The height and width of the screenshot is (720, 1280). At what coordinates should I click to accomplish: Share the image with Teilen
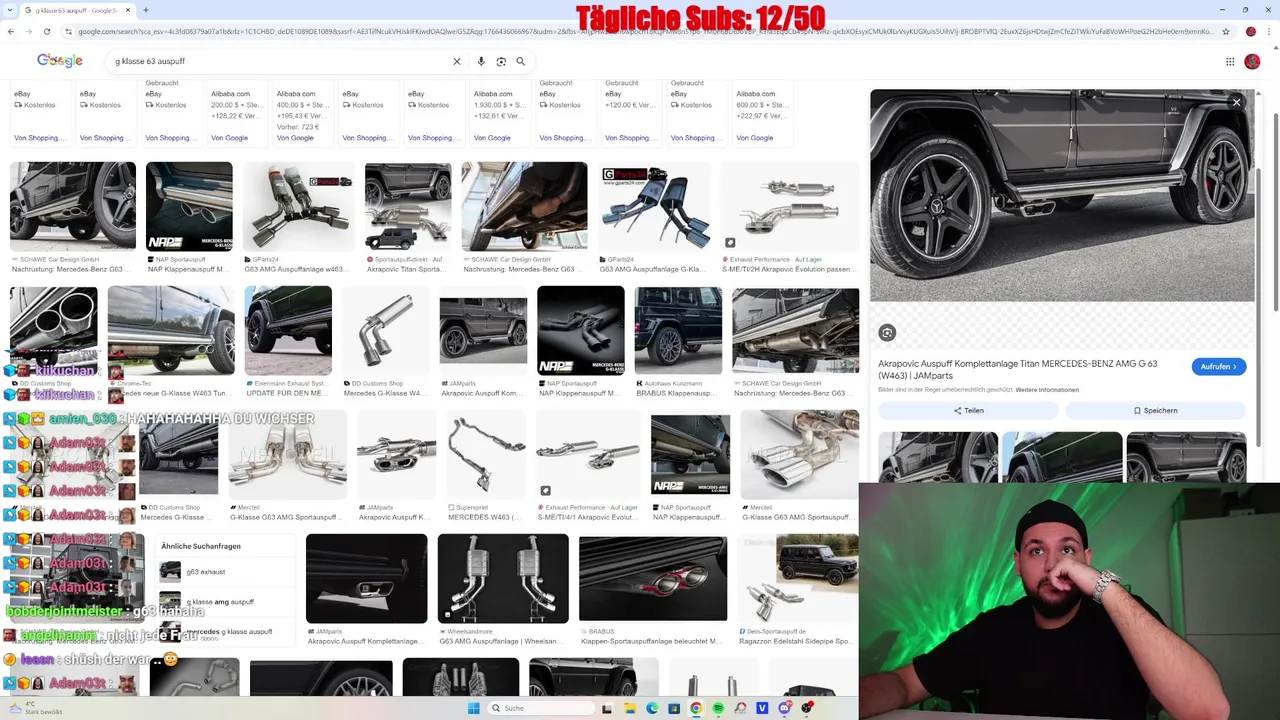click(968, 410)
